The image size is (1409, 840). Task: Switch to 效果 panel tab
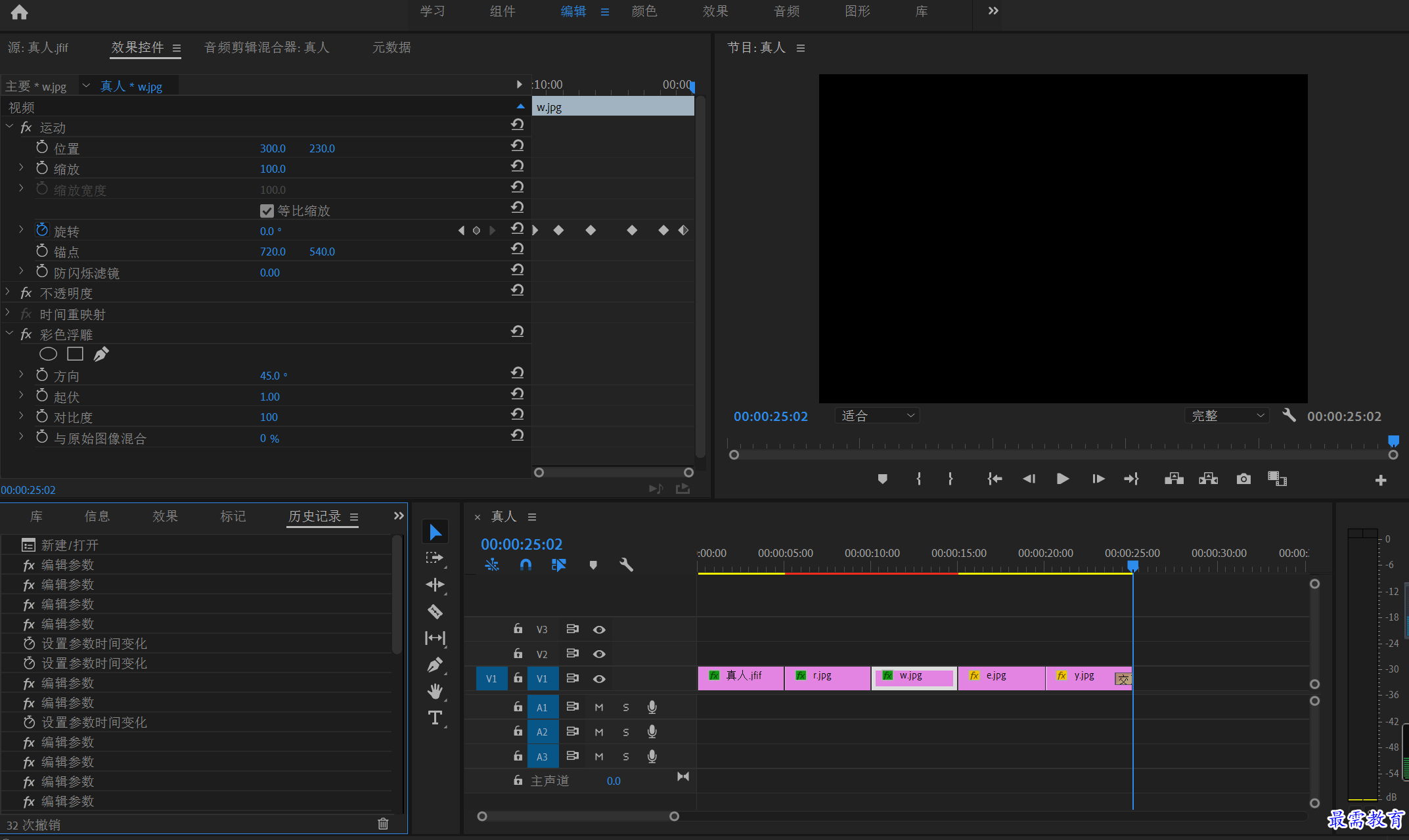pyautogui.click(x=165, y=516)
